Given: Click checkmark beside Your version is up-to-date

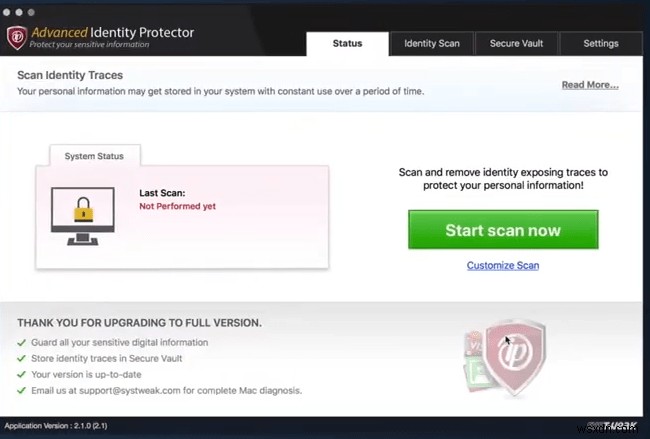Looking at the screenshot, I should pos(22,374).
